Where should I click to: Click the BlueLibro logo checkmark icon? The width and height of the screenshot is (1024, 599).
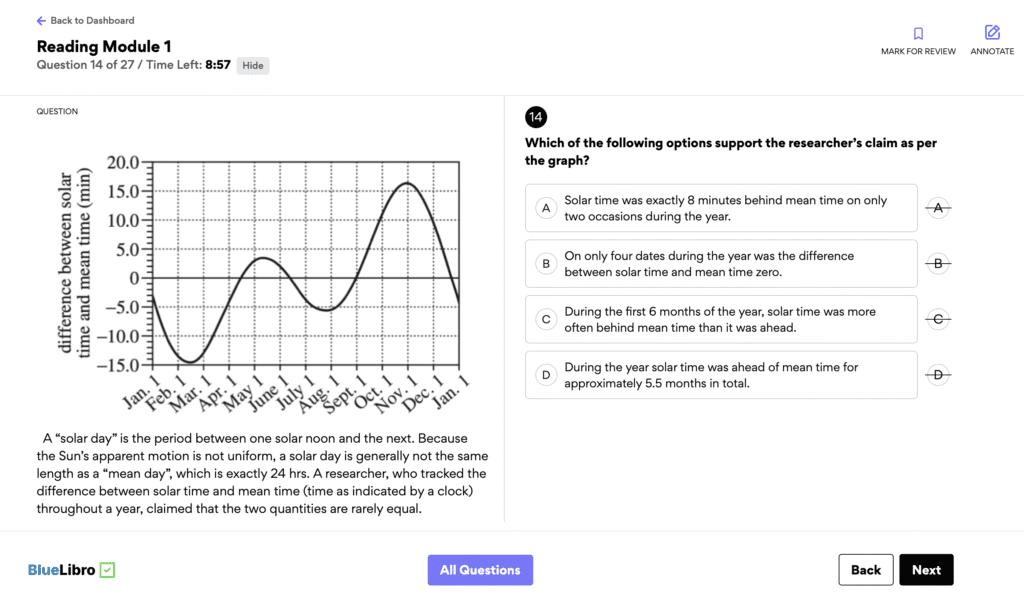[107, 570]
